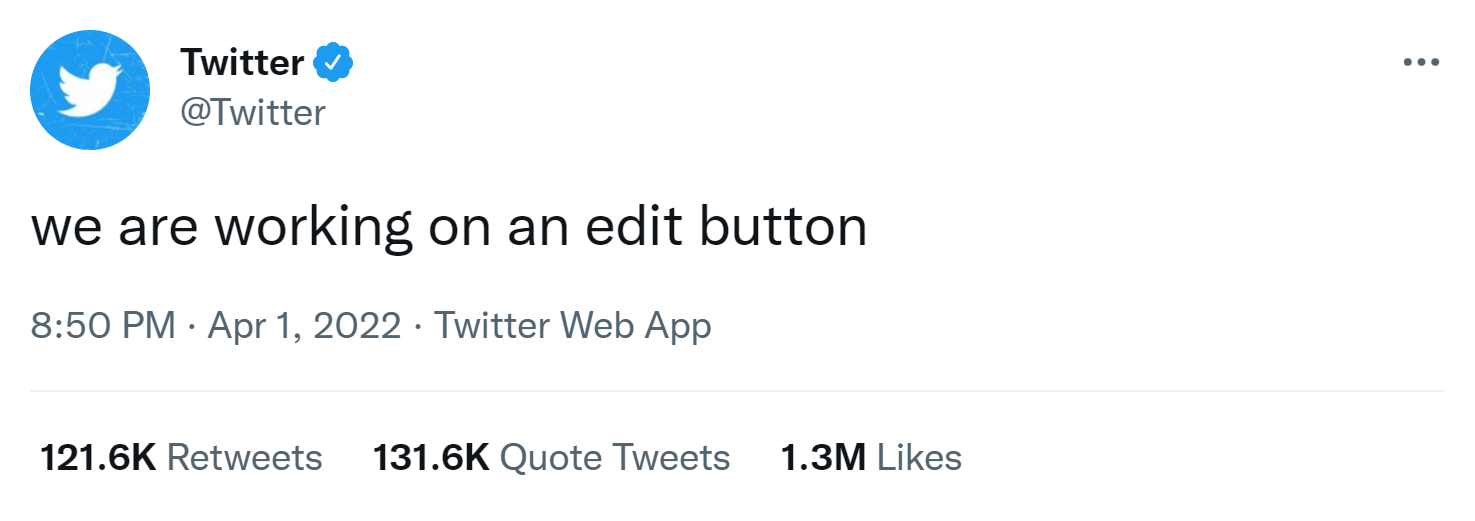View the Retweets list
The width and height of the screenshot is (1475, 521).
point(244,458)
